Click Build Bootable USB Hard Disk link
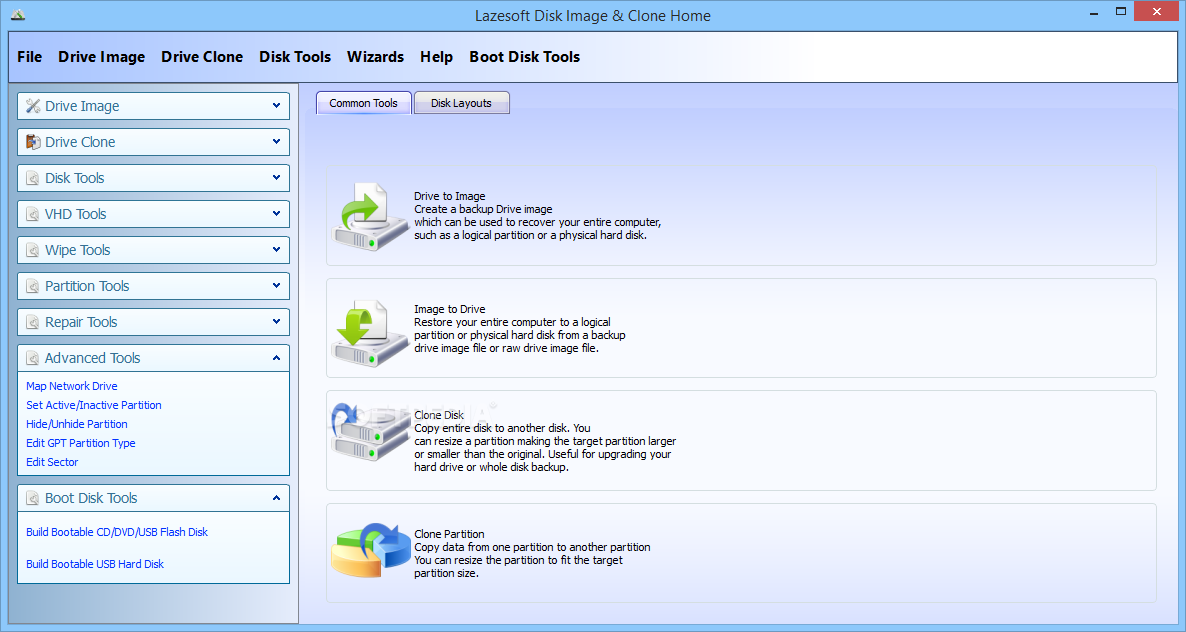 point(95,564)
